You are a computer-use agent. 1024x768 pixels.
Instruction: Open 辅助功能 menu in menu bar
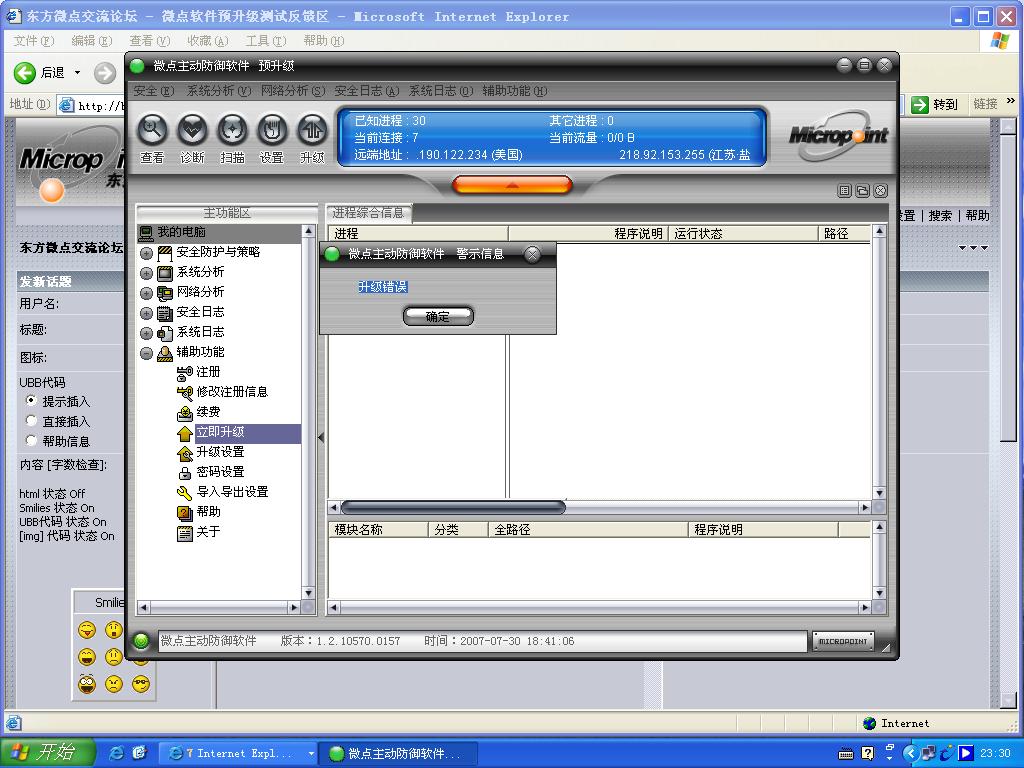coord(515,91)
